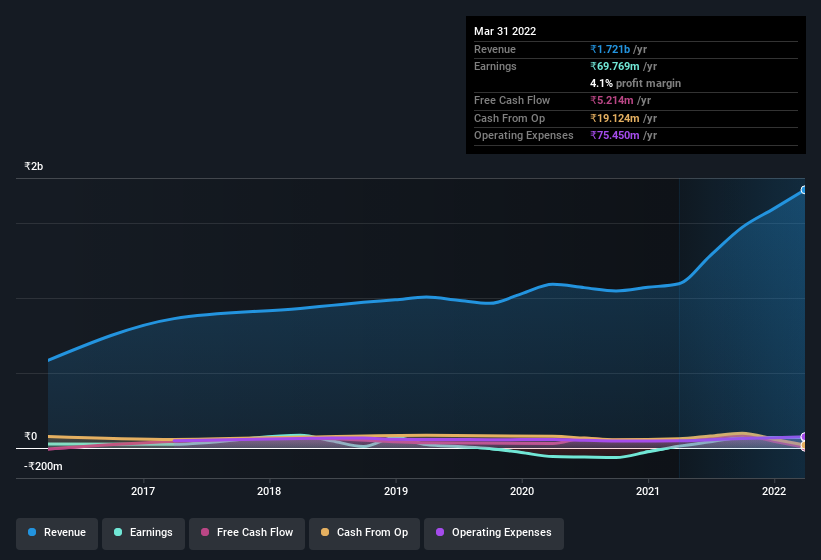Click the 2021 x-axis label

648,491
